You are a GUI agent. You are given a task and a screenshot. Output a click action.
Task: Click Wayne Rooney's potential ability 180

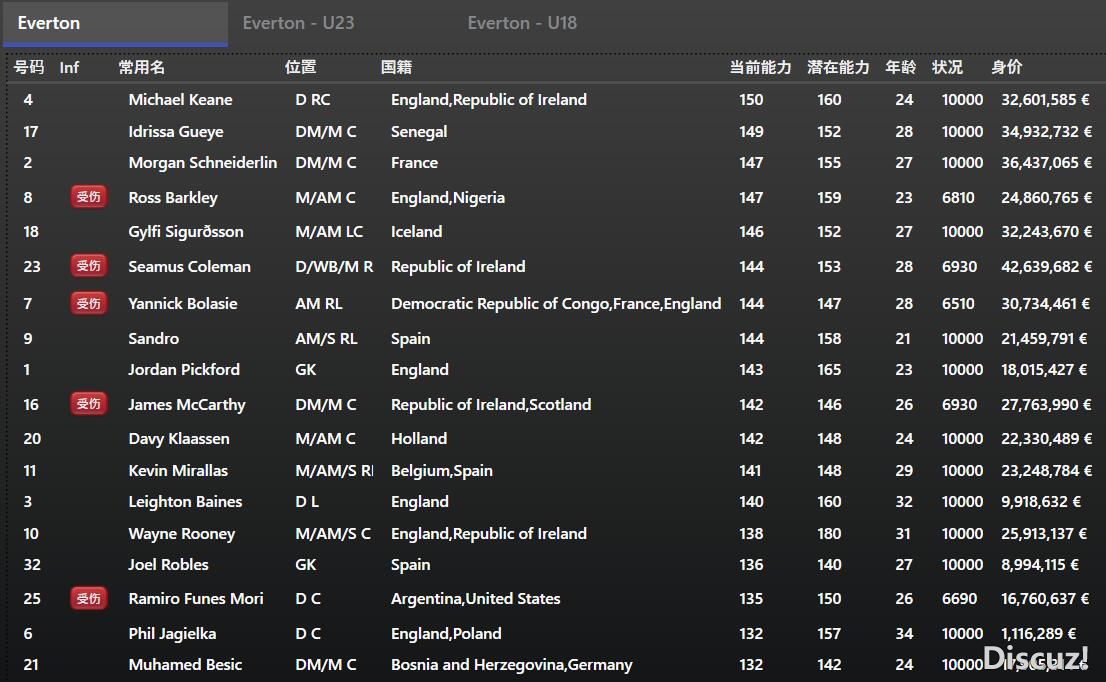(829, 534)
